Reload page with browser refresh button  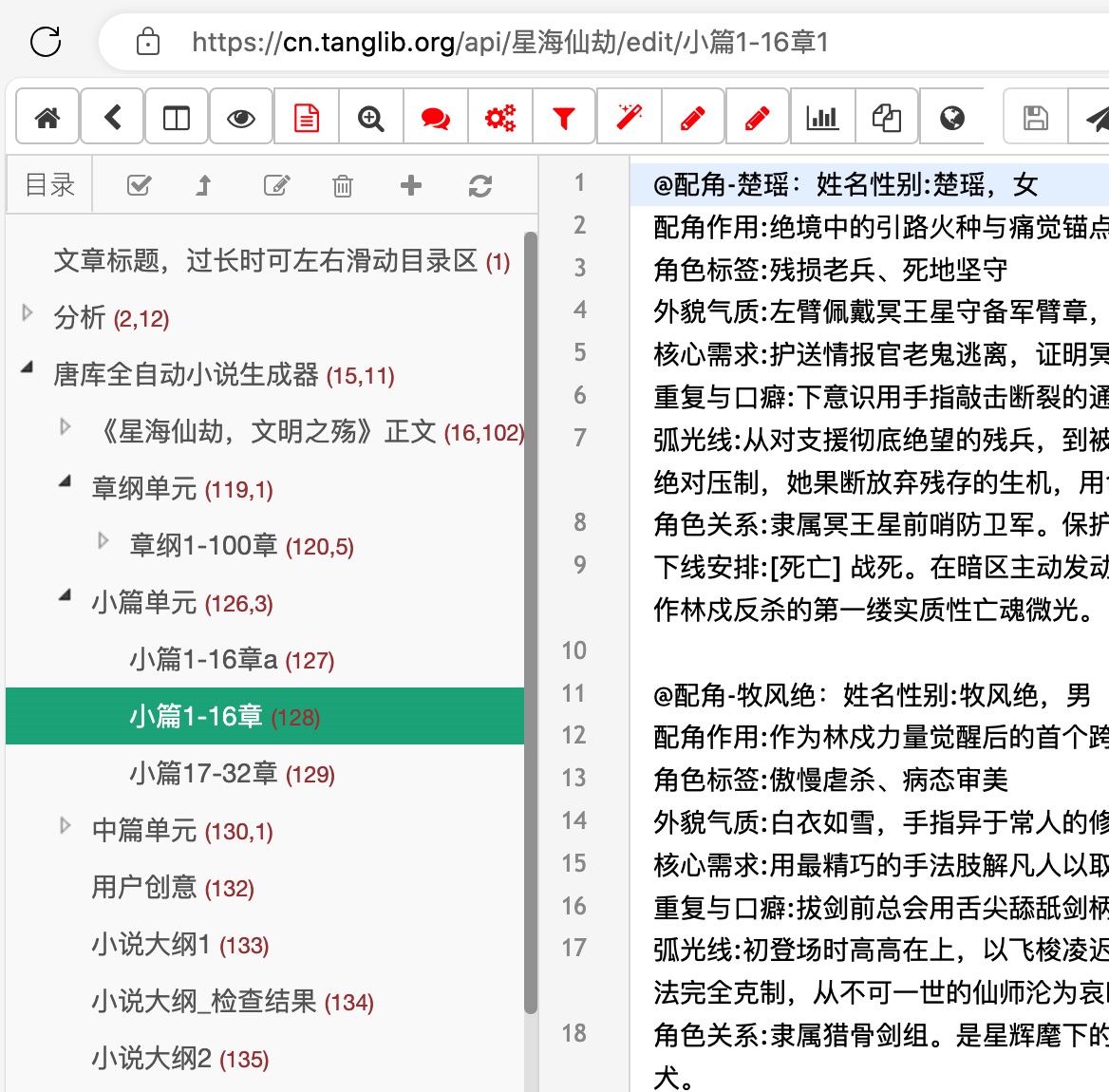tap(46, 42)
